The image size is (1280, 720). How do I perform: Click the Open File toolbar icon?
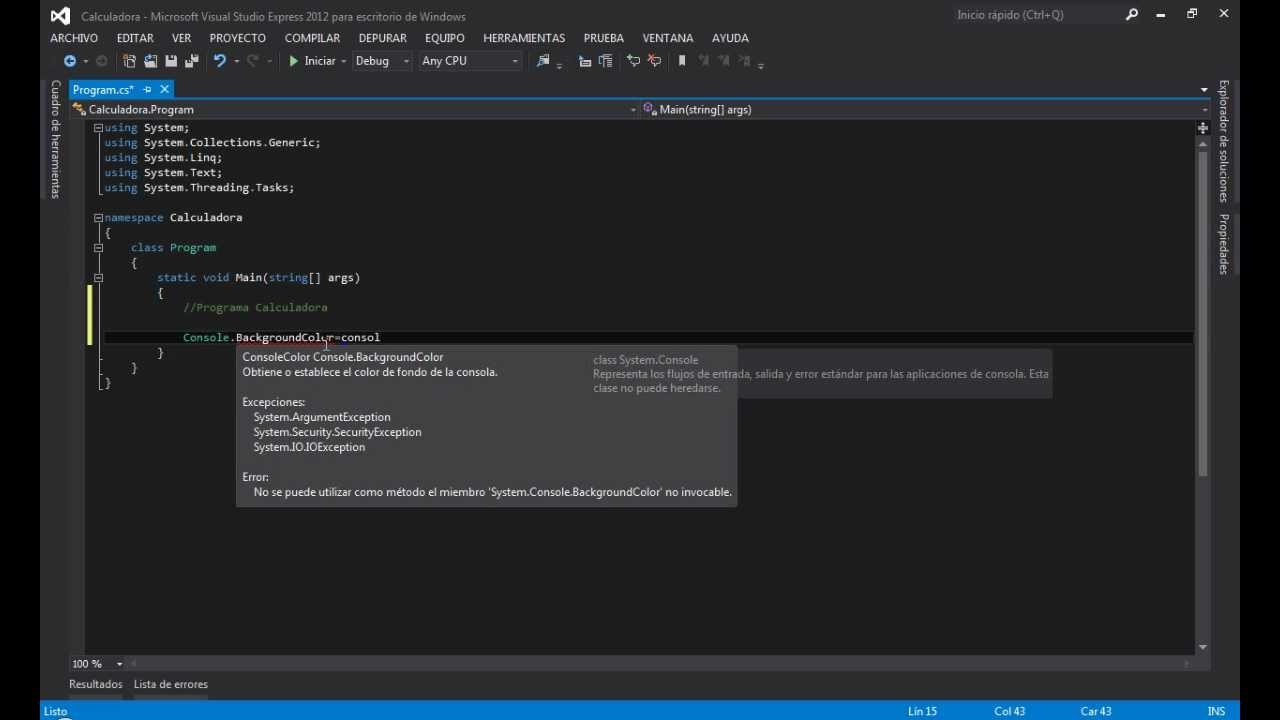[151, 61]
